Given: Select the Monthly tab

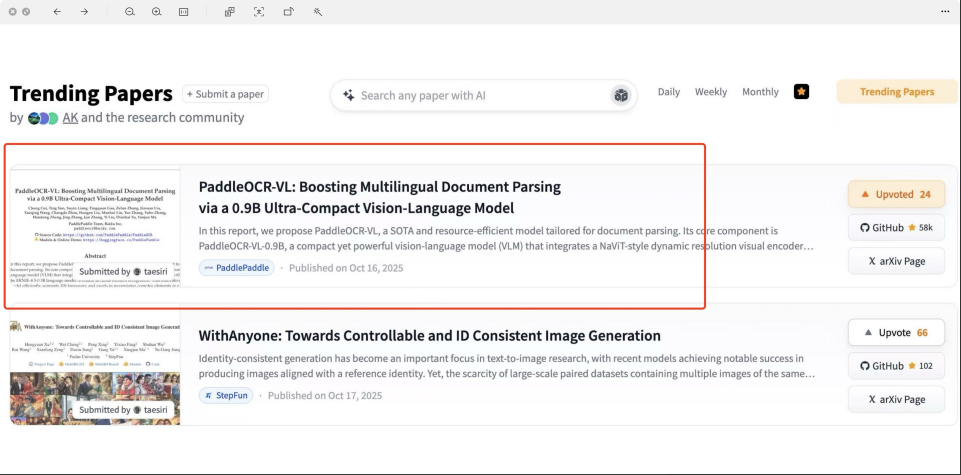Looking at the screenshot, I should (x=760, y=92).
